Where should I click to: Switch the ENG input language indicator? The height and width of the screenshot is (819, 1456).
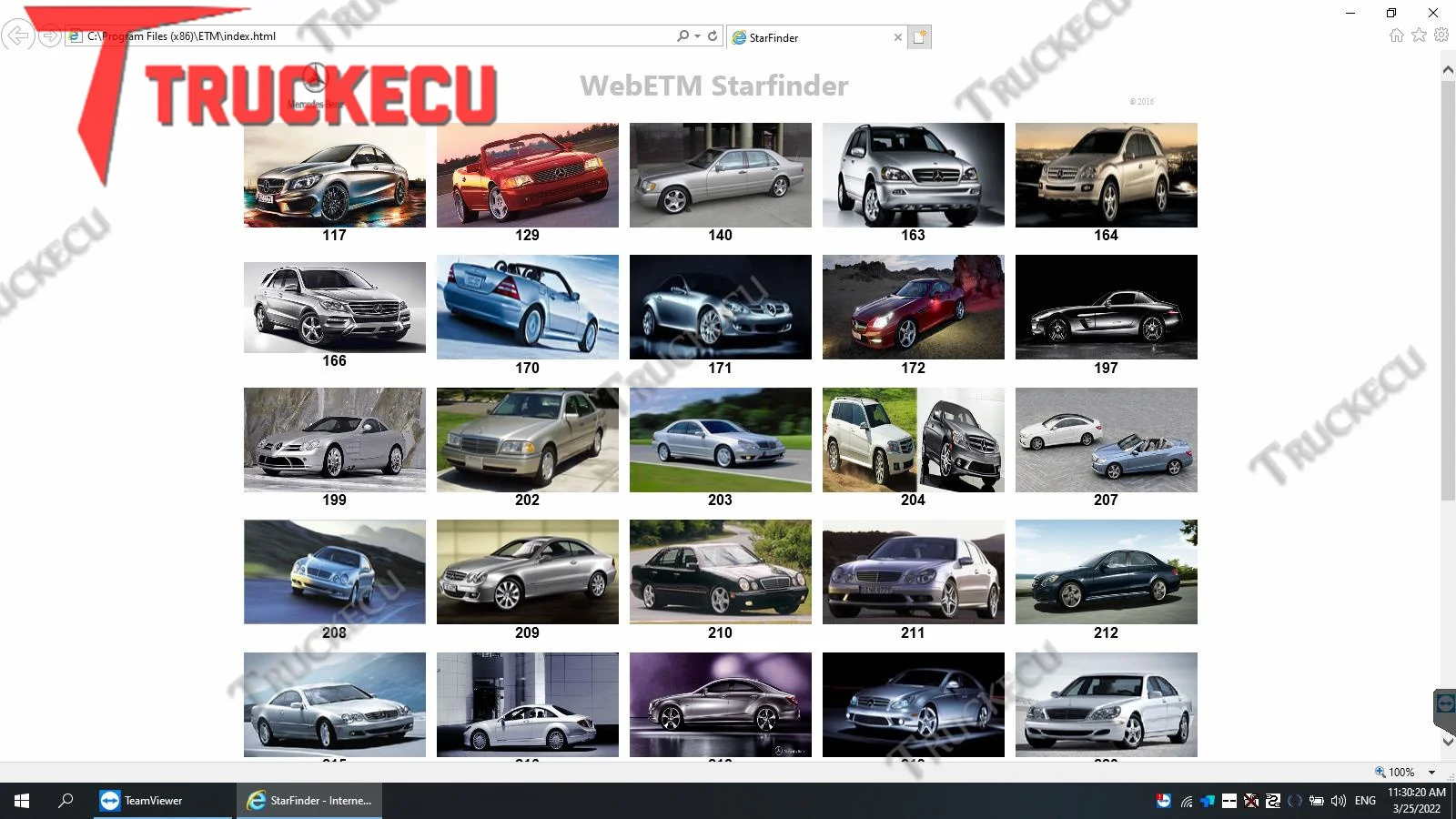(x=1365, y=801)
